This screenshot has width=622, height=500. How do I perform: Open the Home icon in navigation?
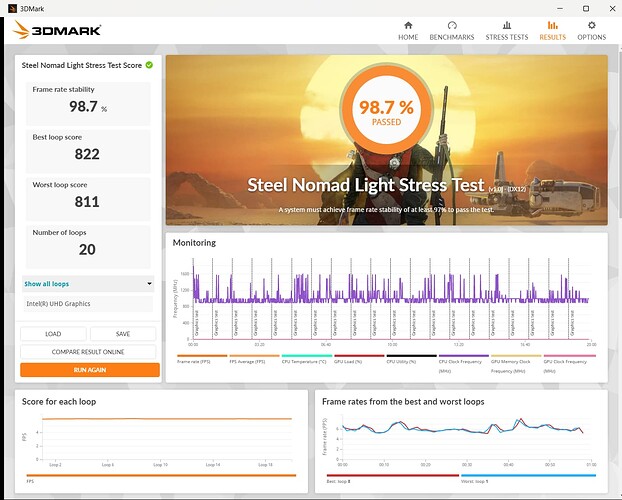coord(408,25)
